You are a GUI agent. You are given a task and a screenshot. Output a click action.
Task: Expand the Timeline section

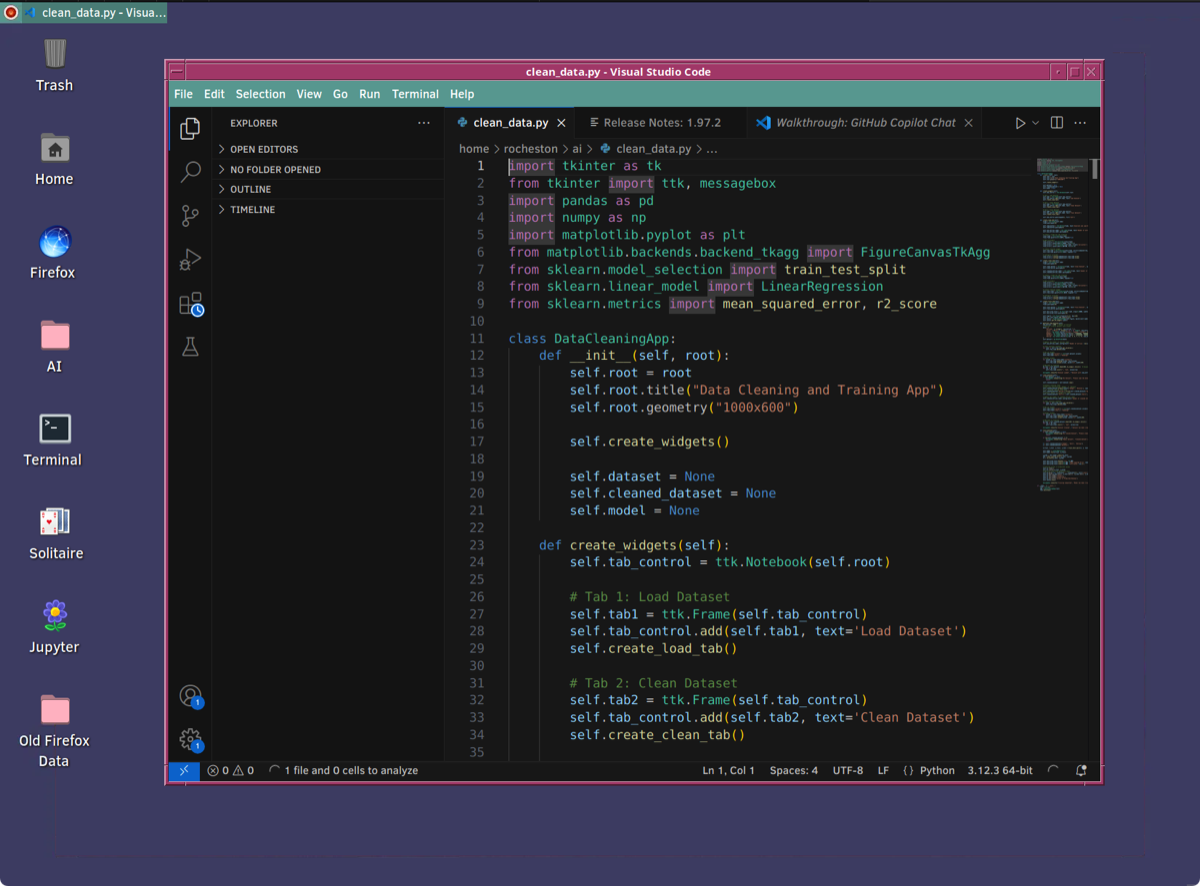252,209
